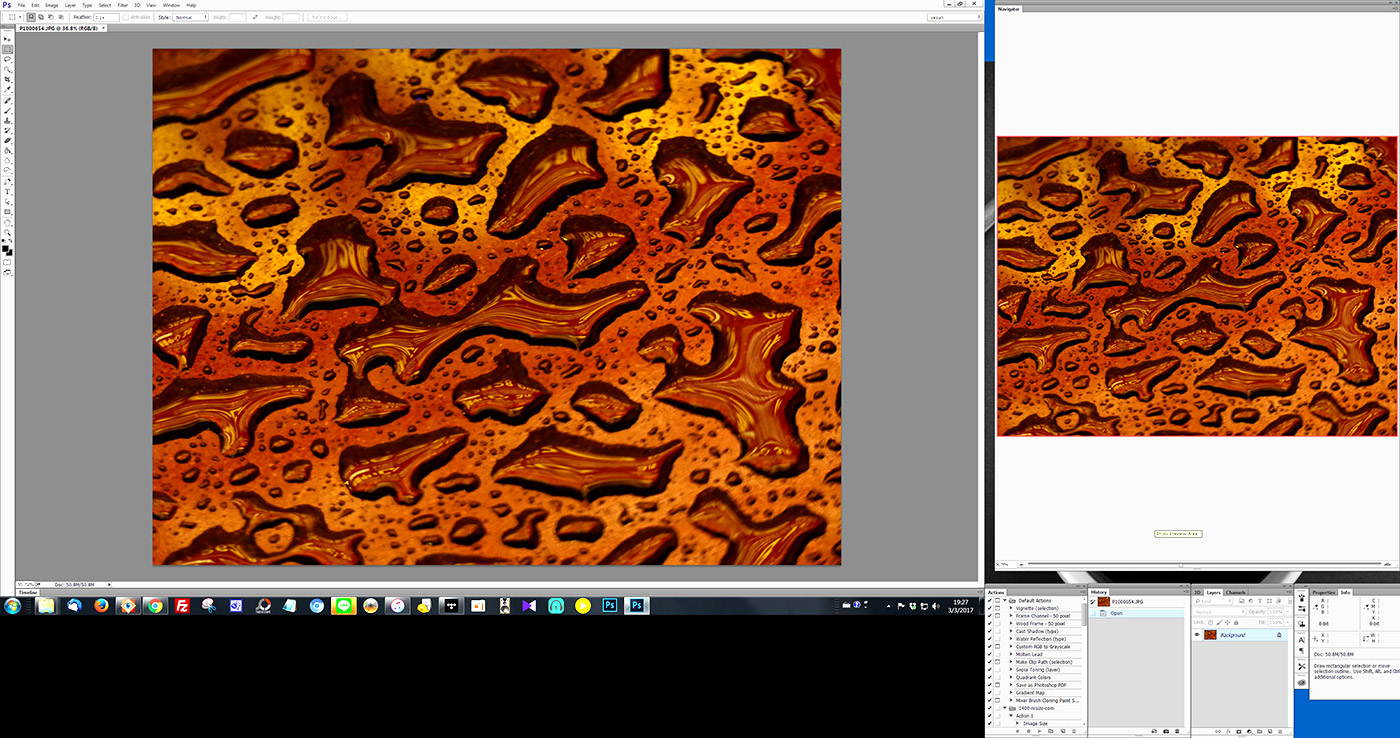Switch to the Channels tab
Viewport: 1400px width, 738px height.
point(1236,592)
